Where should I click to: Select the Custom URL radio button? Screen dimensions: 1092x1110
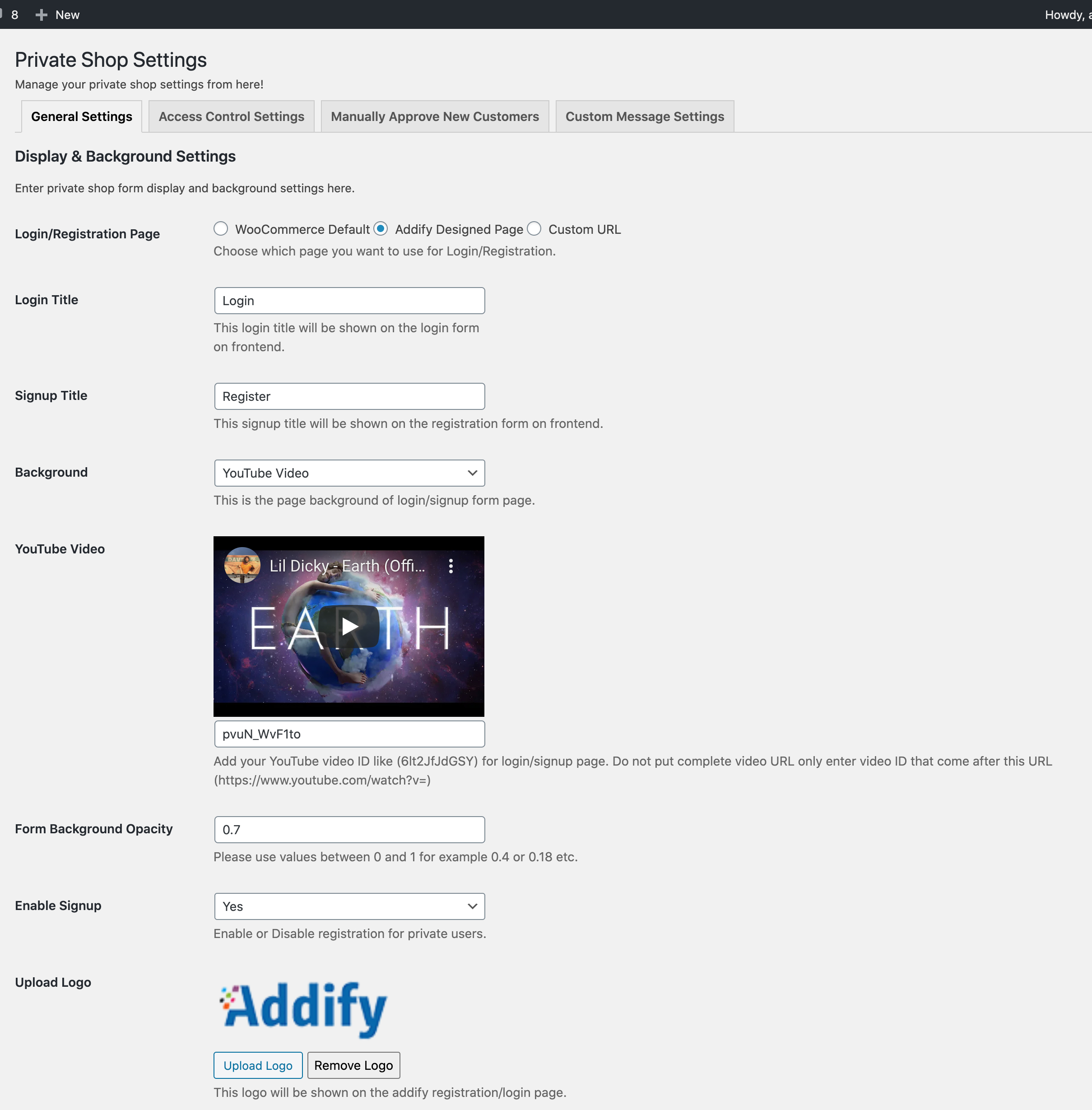(x=535, y=229)
